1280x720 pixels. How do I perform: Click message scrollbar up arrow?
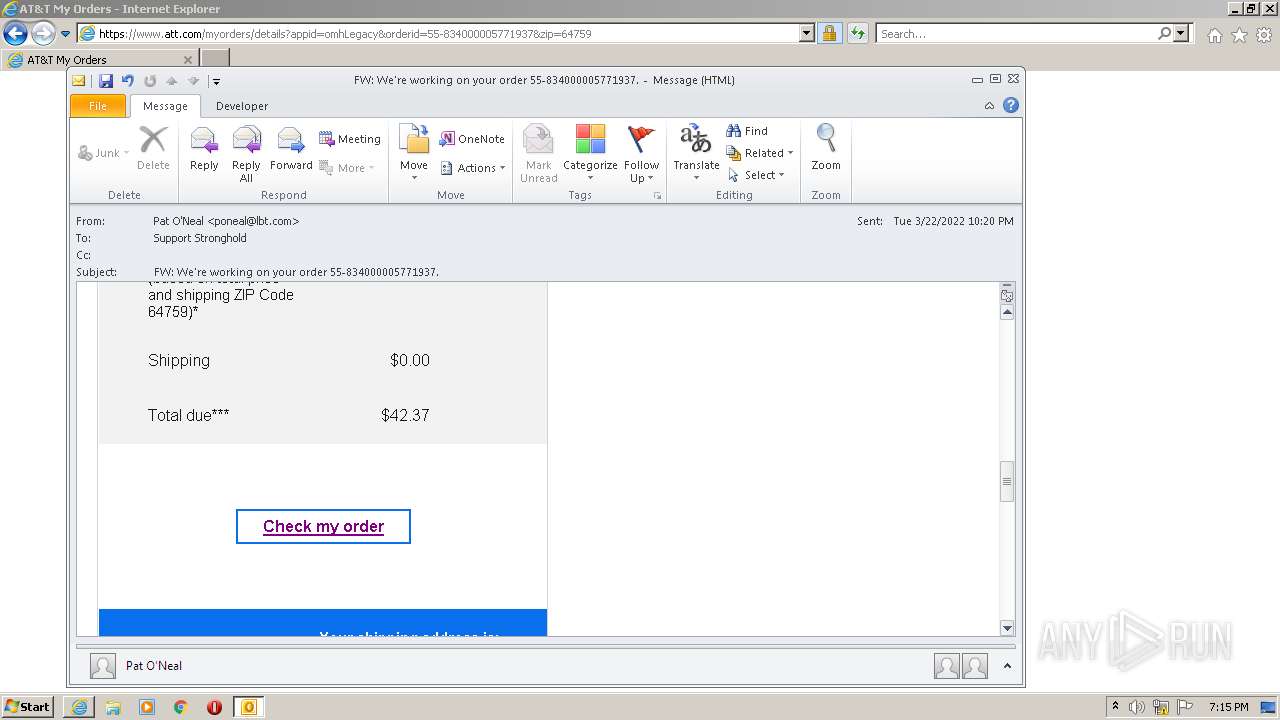[x=1007, y=312]
